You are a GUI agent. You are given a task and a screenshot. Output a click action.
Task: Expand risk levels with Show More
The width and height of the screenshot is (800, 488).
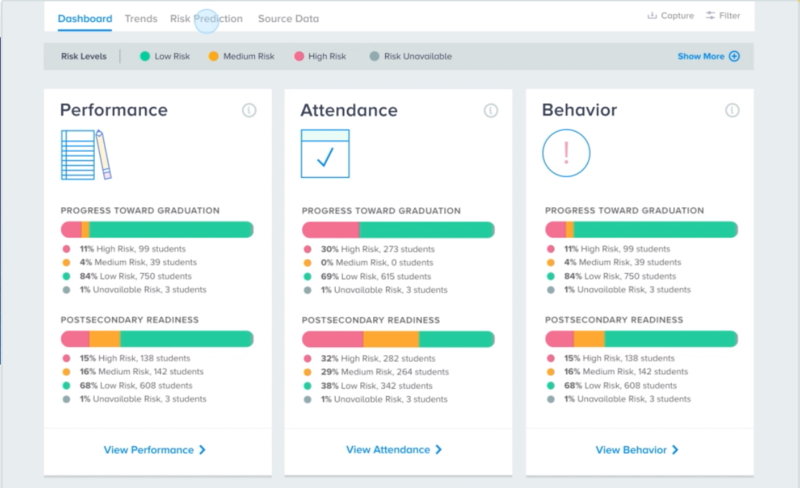point(708,56)
